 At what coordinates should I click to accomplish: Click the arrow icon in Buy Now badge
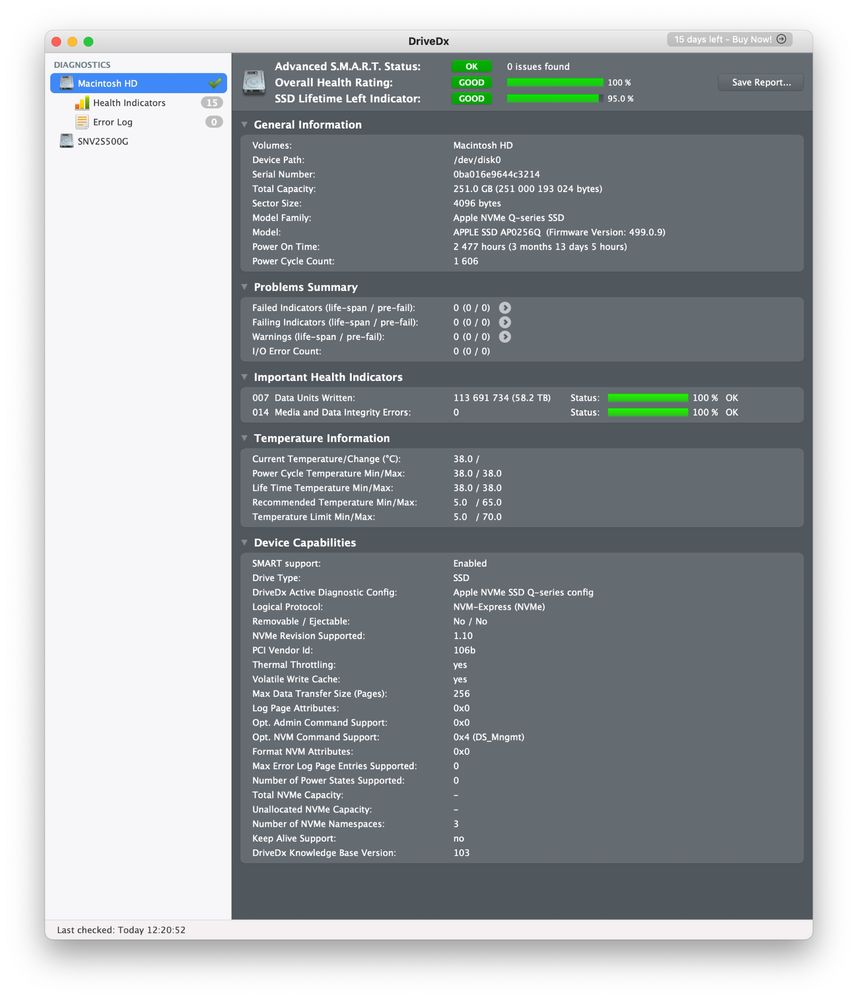(782, 39)
